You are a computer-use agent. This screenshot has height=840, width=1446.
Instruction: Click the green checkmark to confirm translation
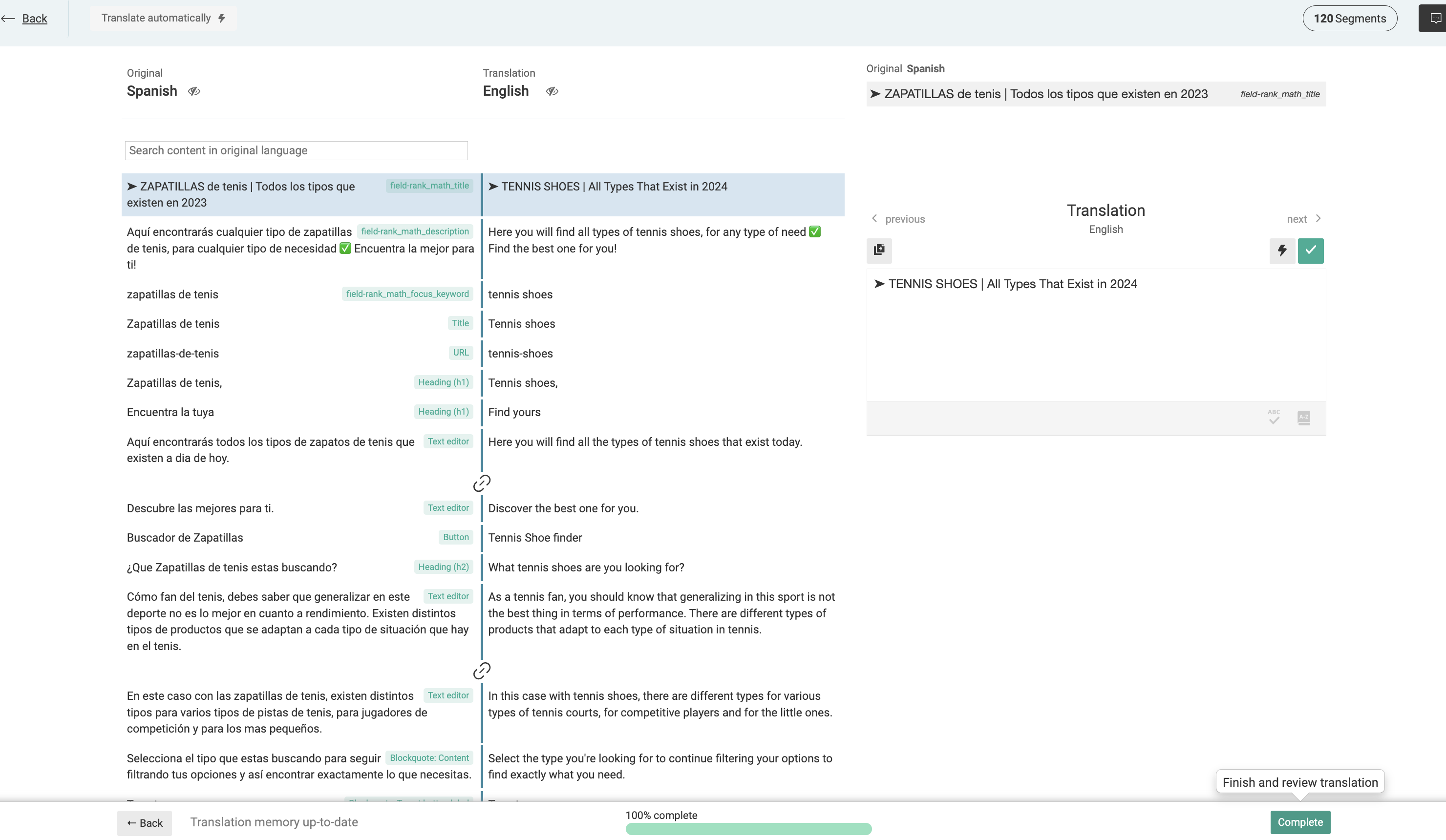point(1311,250)
